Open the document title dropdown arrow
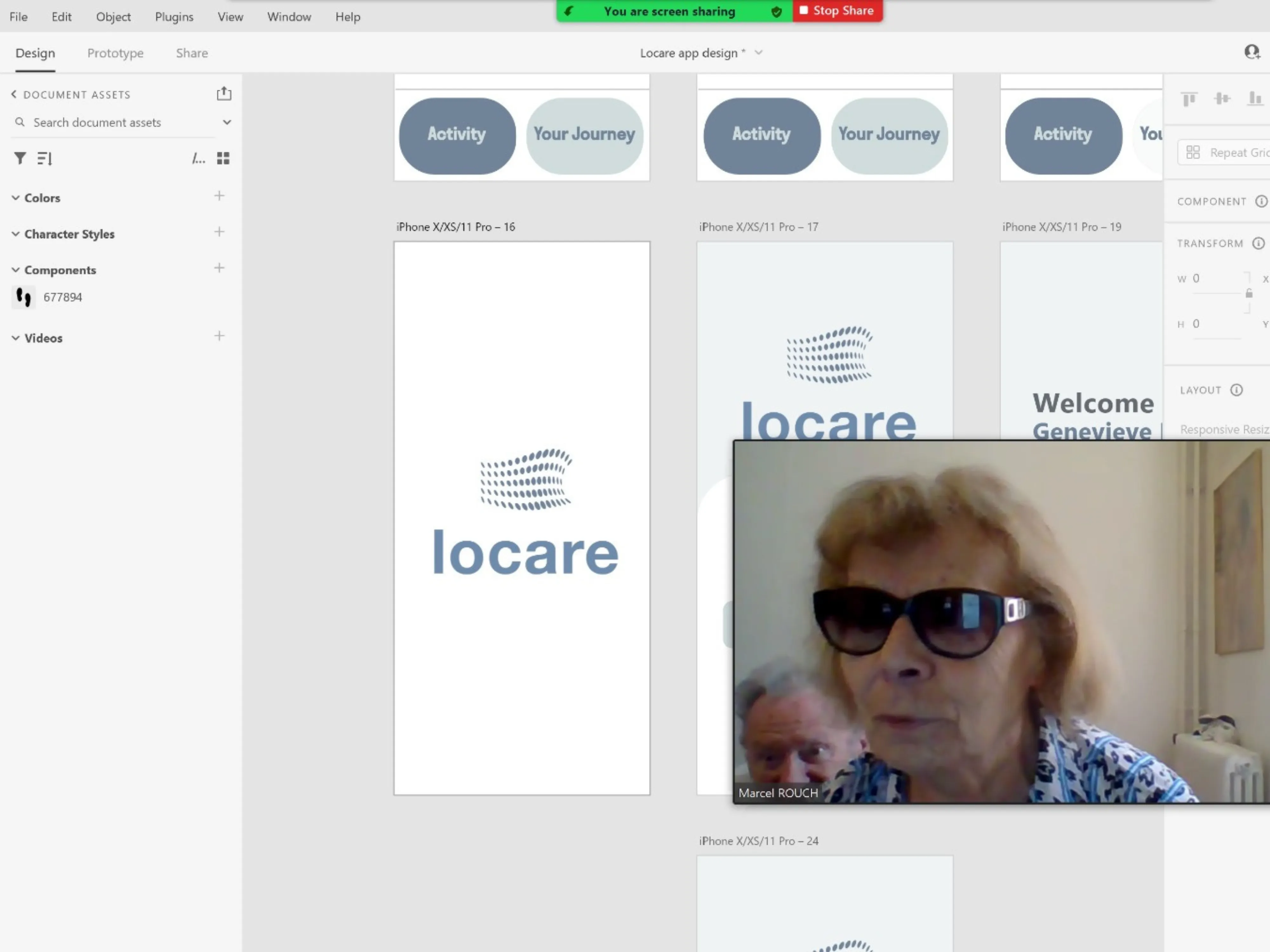1270x952 pixels. [759, 53]
